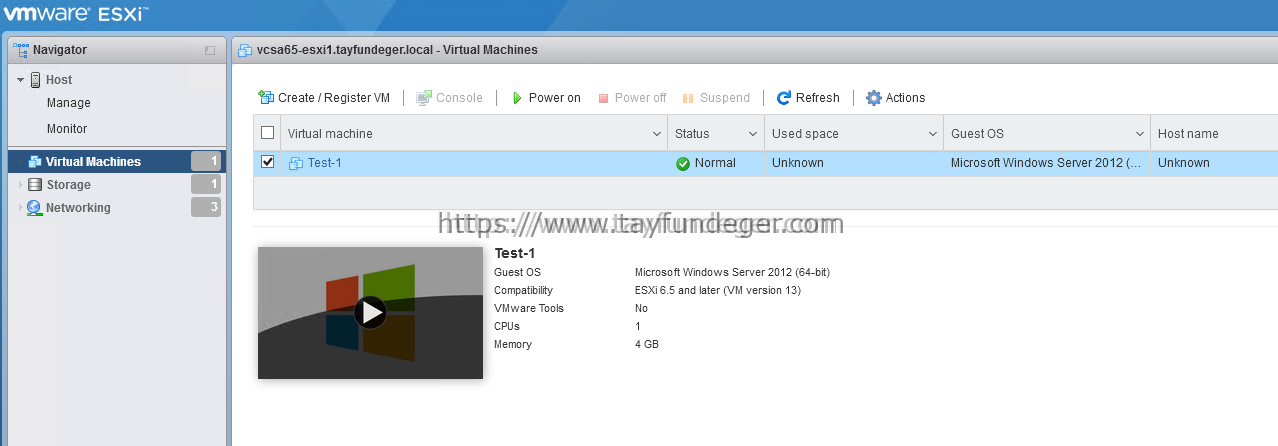Image resolution: width=1278 pixels, height=446 pixels.
Task: Click Microsoft Windows Server 2012 Guest OS cell
Action: [1046, 163]
